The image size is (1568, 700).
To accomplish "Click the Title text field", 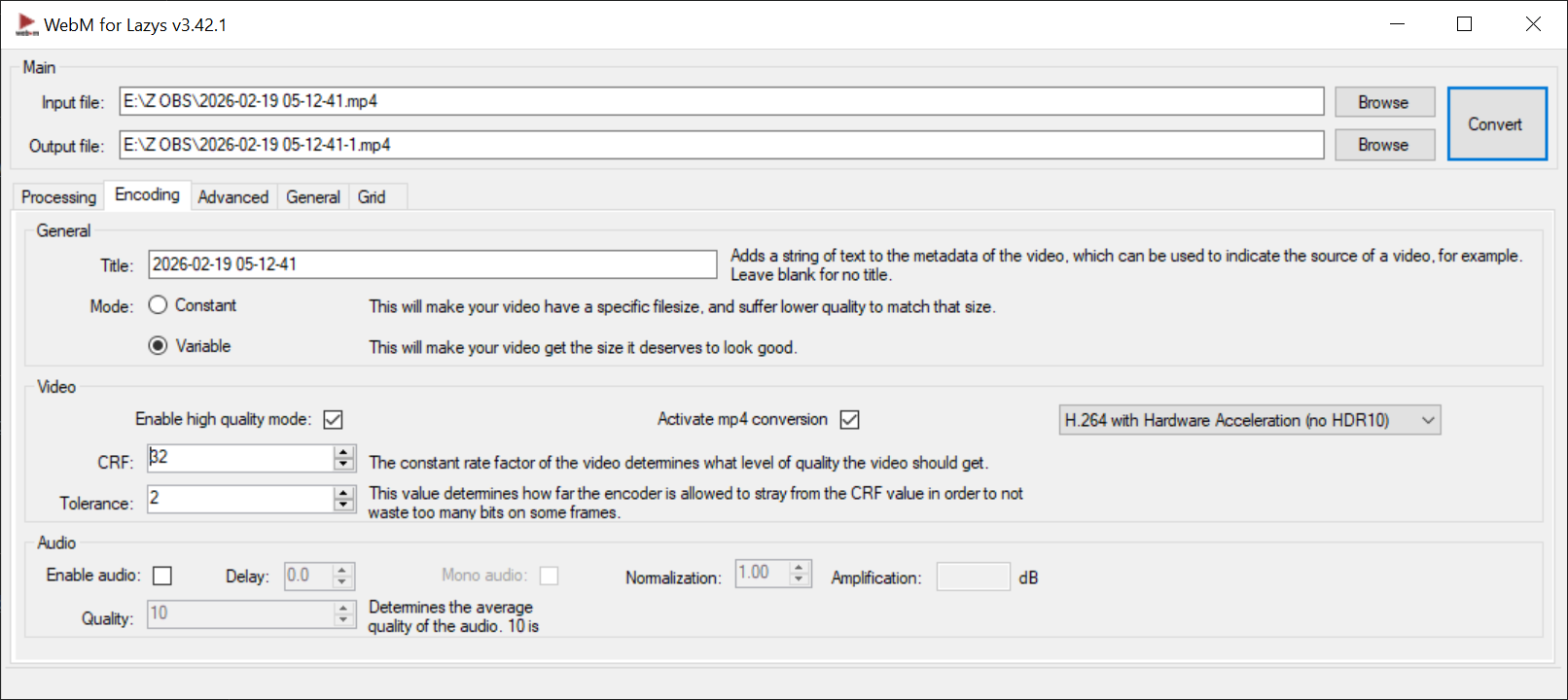I will (433, 264).
